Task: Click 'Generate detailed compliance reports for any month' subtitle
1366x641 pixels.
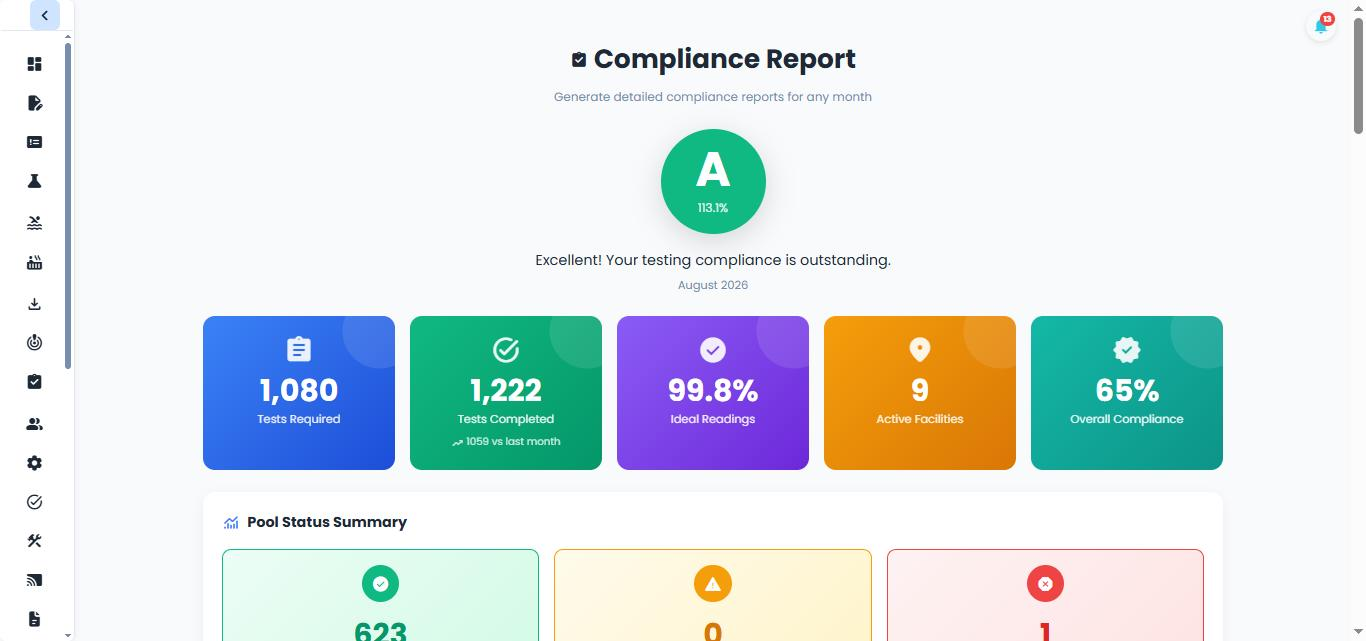Action: [x=713, y=97]
